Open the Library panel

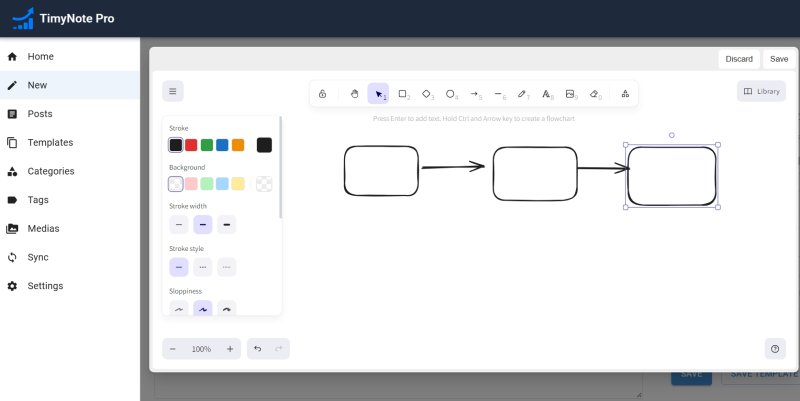point(761,91)
